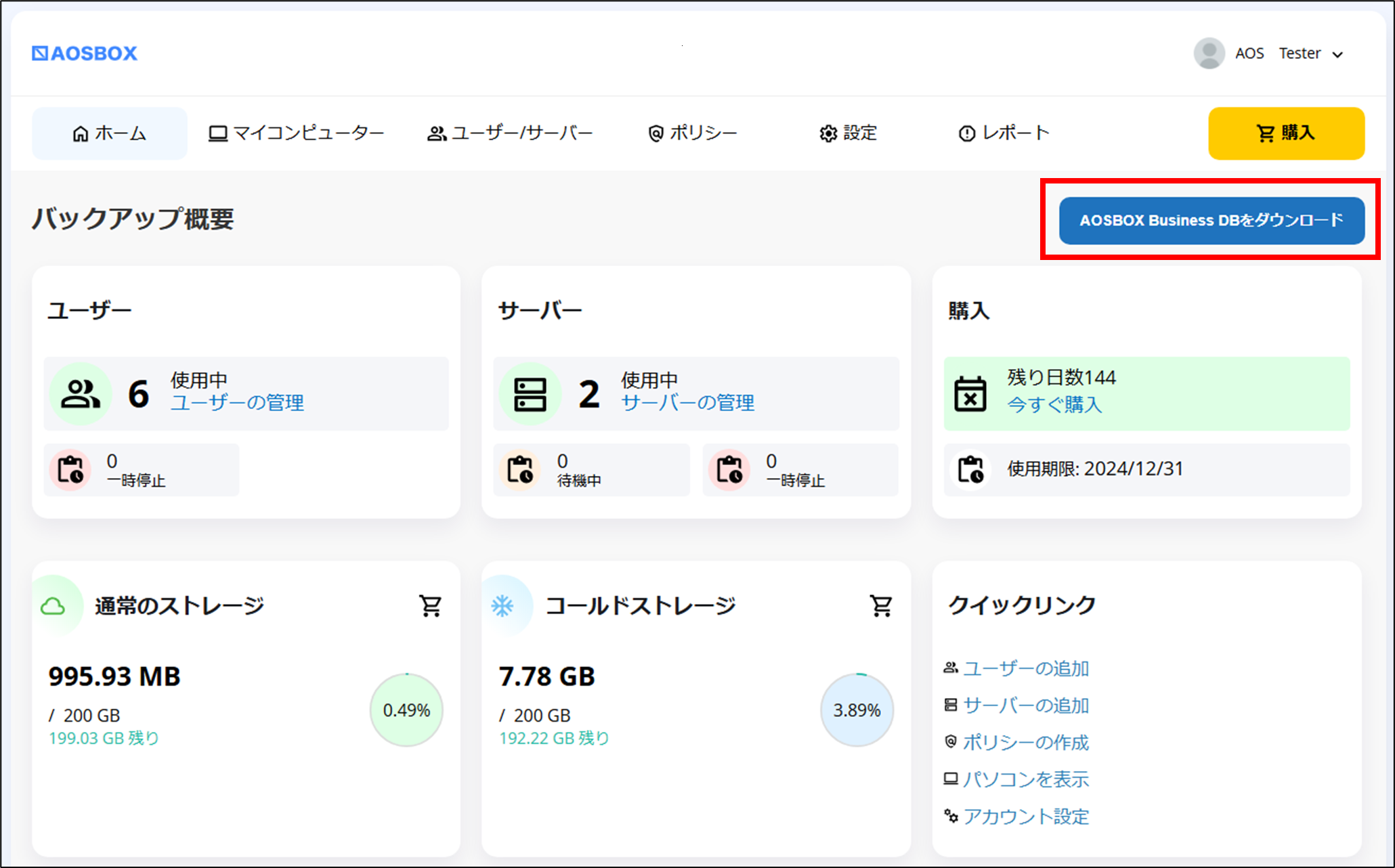Screen dimensions: 1395x868
Task: Click the cart icon in 通常のストレージ card
Action: pyautogui.click(x=431, y=606)
